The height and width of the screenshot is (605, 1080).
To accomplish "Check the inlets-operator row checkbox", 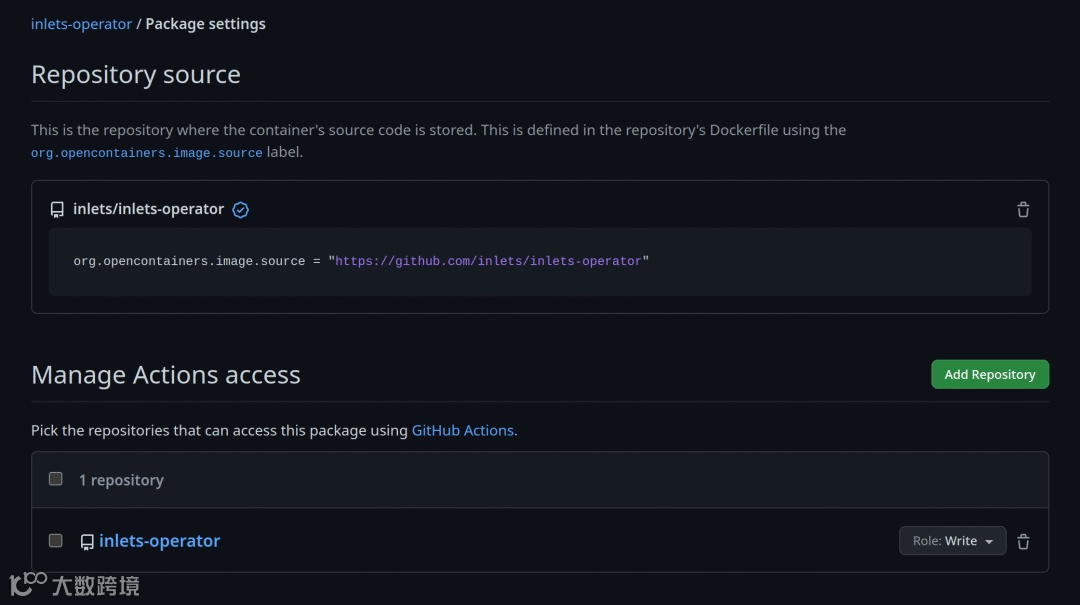I will pos(56,541).
